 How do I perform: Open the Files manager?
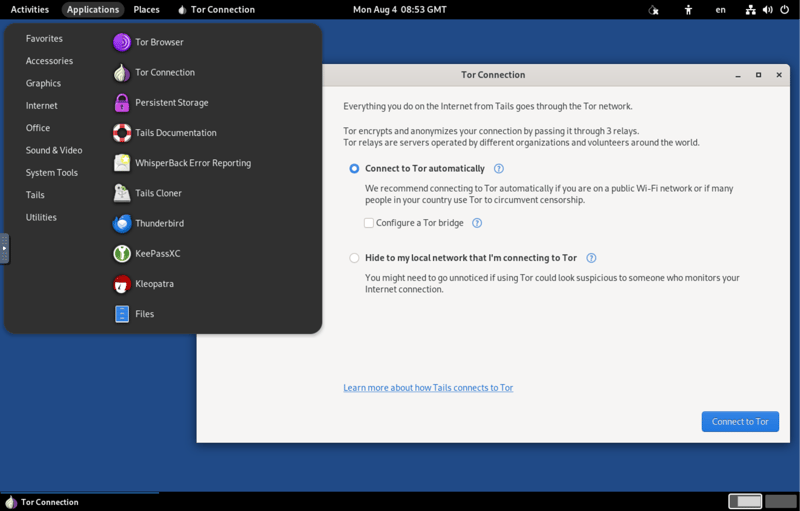click(134, 314)
